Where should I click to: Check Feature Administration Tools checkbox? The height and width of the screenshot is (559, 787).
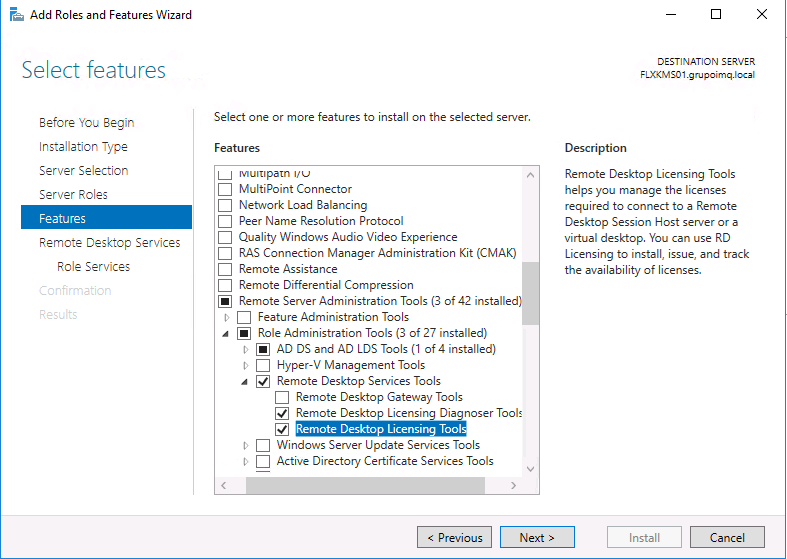pos(244,318)
